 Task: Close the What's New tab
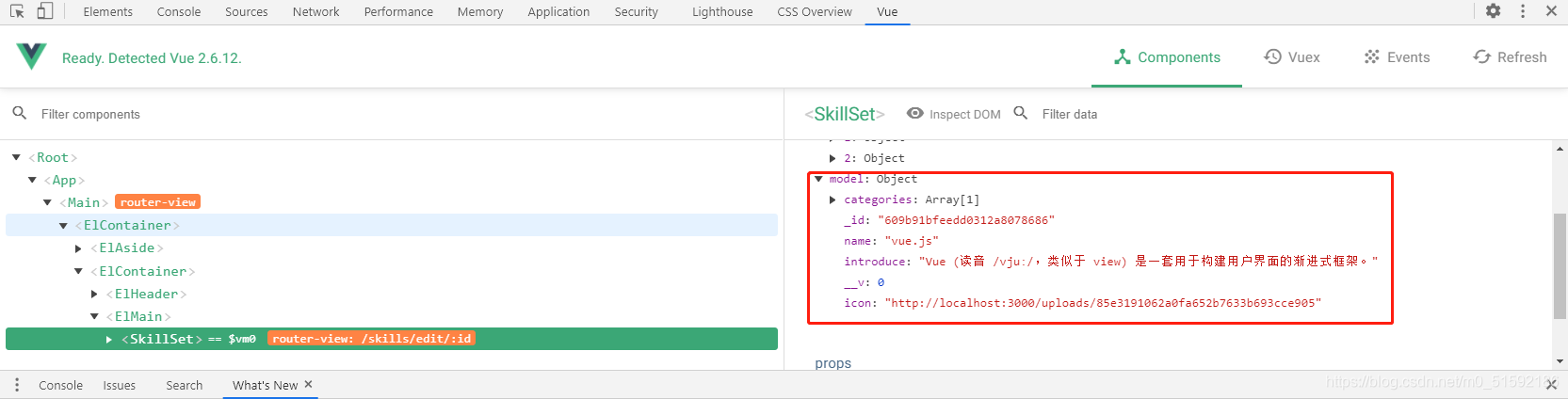tap(308, 385)
